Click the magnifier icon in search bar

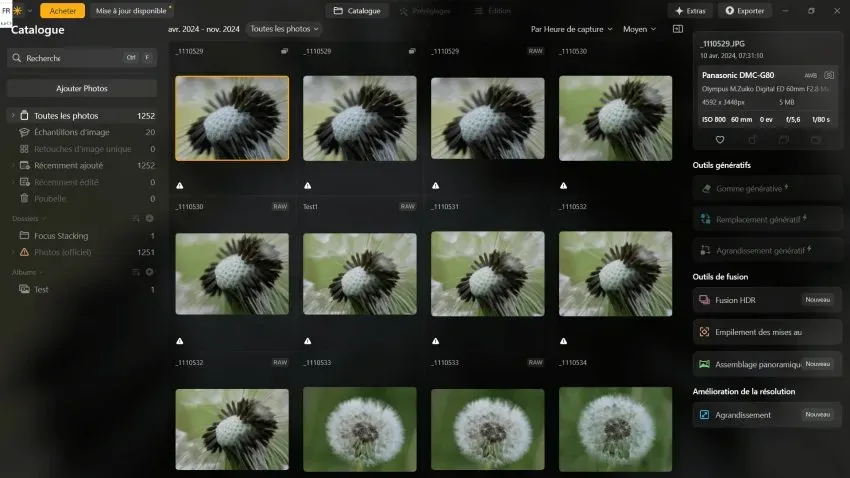tap(17, 57)
